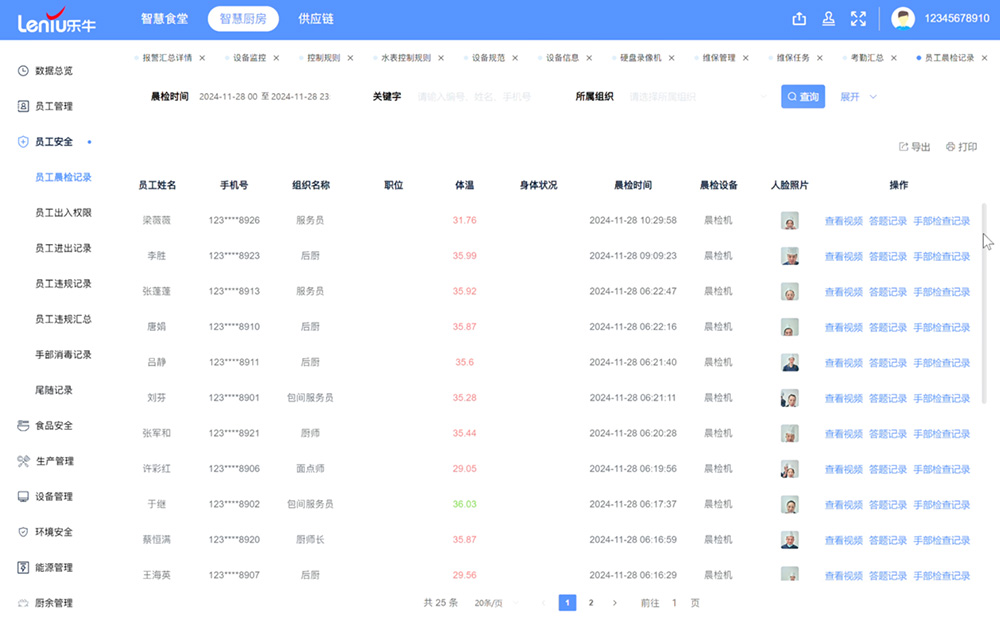This screenshot has width=1000, height=622.
Task: Open the user stamp icon in top bar
Action: tap(827, 18)
